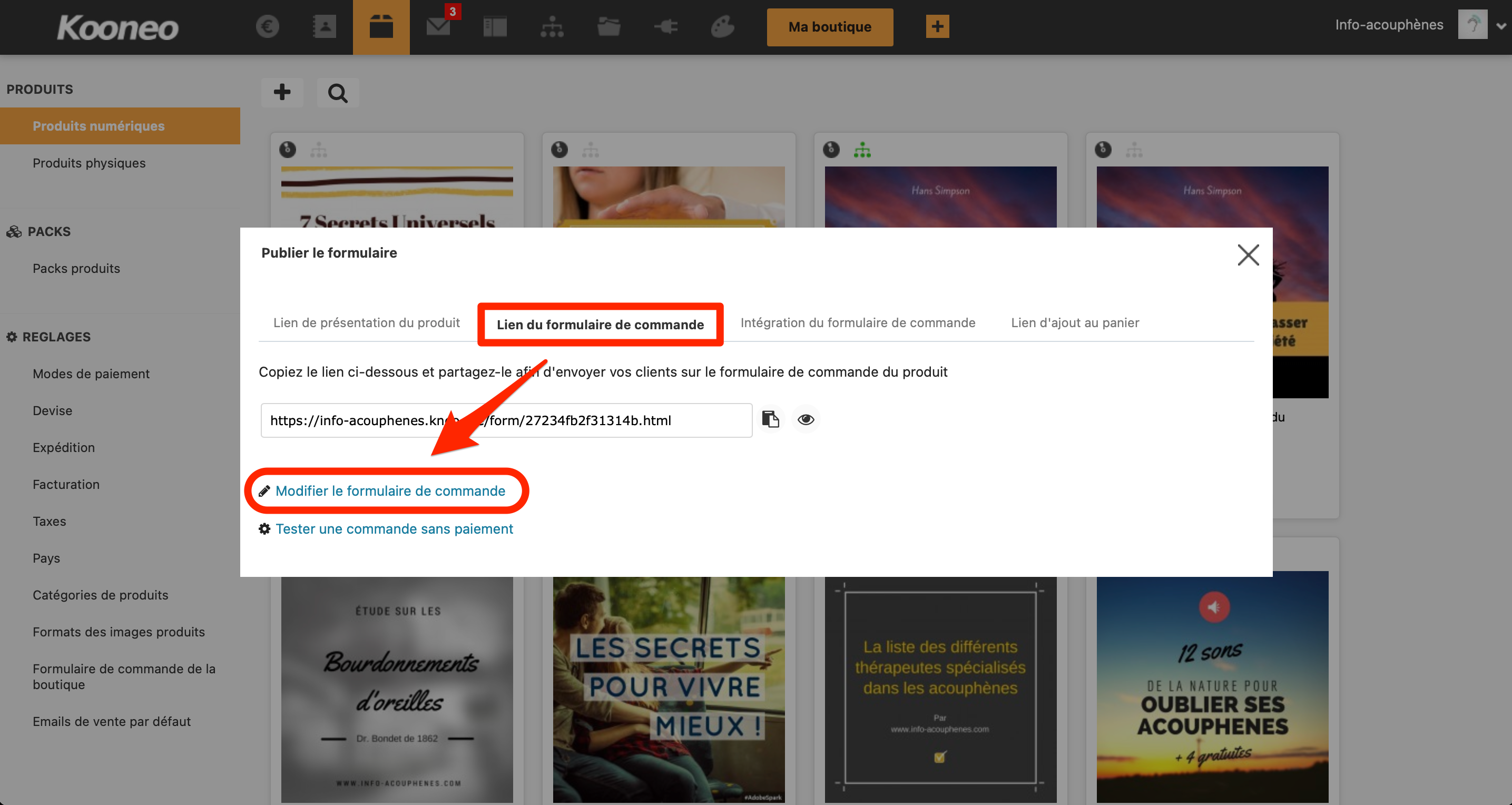Image resolution: width=1512 pixels, height=805 pixels.
Task: Click grey affiliation icon on second product card
Action: pos(590,150)
